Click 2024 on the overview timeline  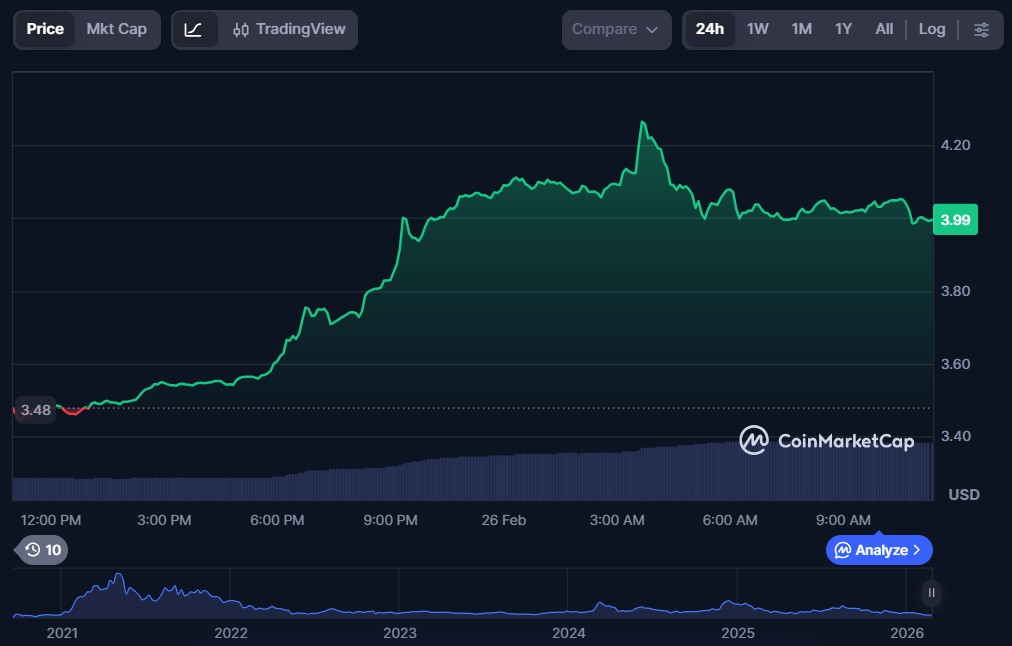[568, 633]
